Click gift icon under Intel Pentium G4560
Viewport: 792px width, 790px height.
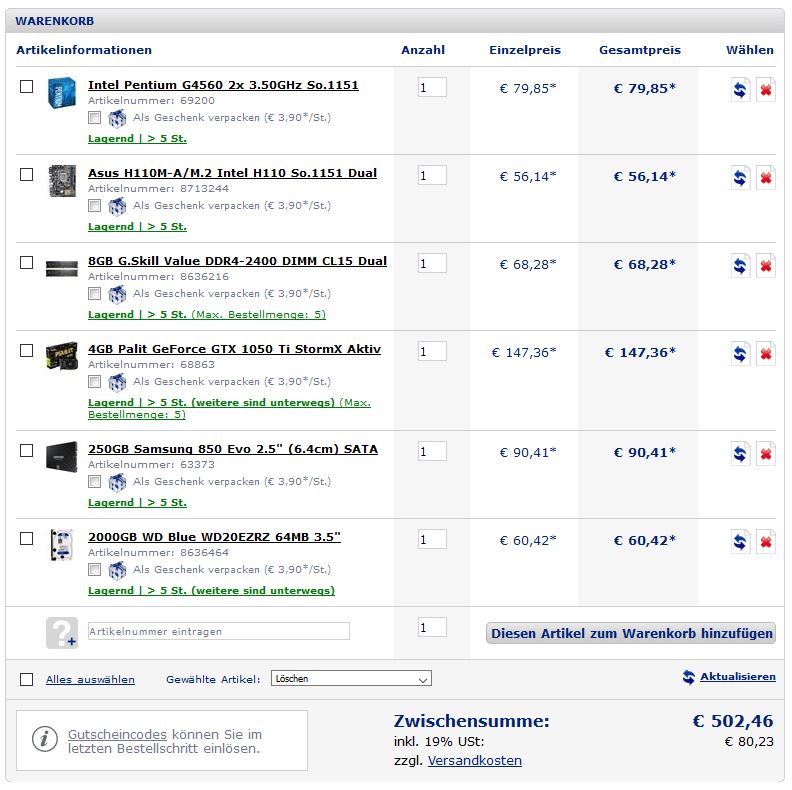point(117,118)
